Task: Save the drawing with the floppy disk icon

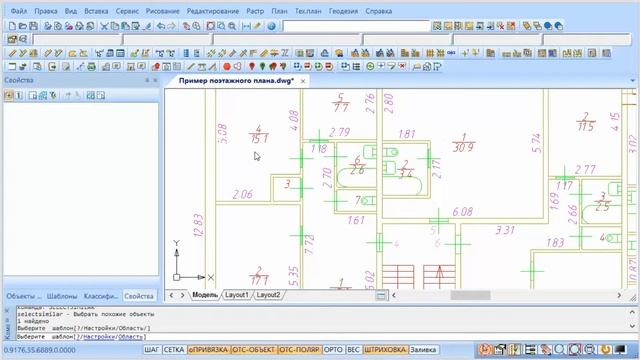Action: 33,26
